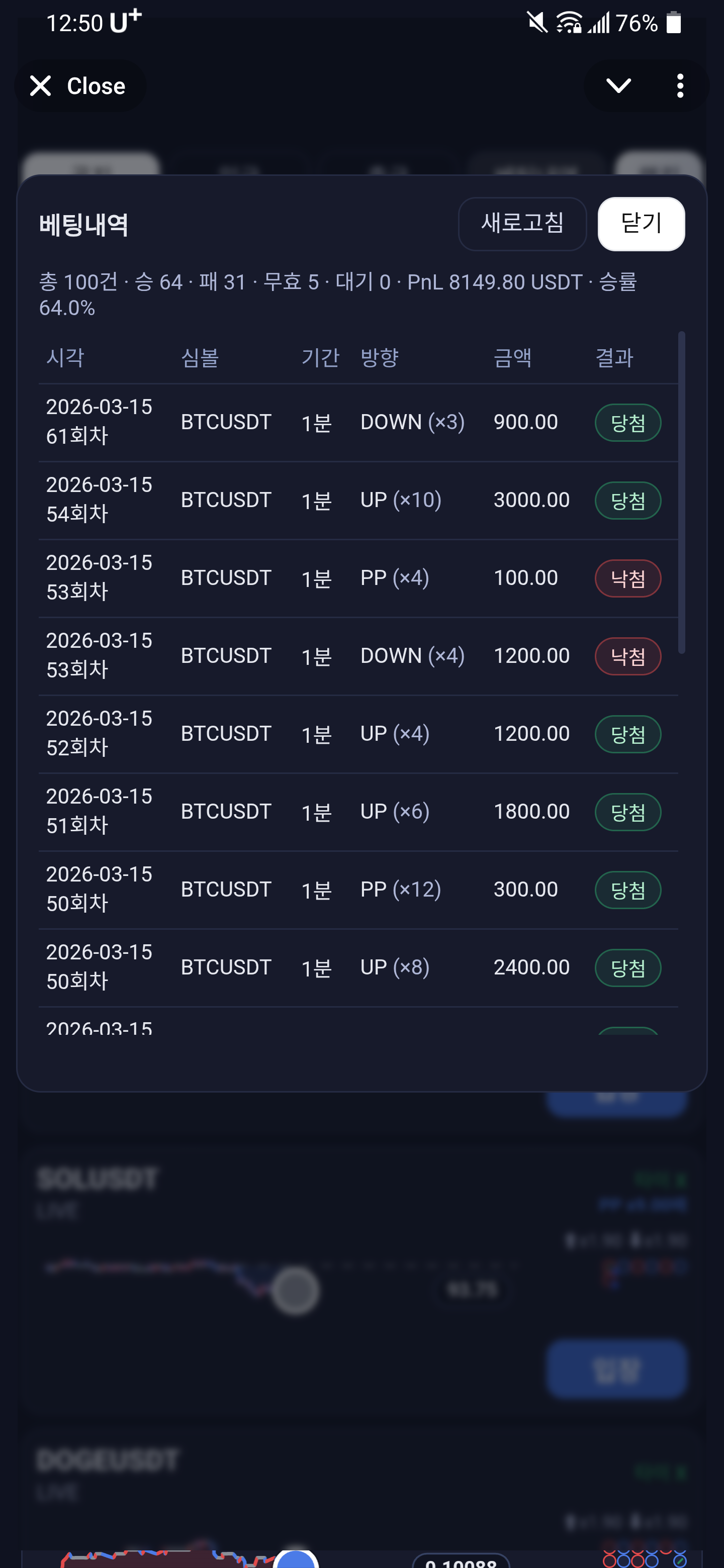This screenshot has width=724, height=1568.
Task: Select the UP (×8) direction cell
Action: coord(395,967)
